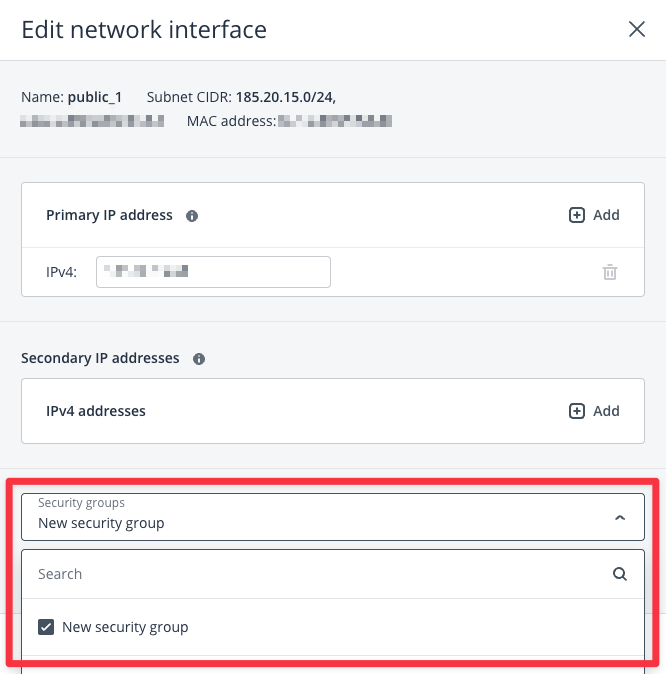Image resolution: width=666 pixels, height=674 pixels.
Task: Select the New security group list option
Action: pyautogui.click(x=125, y=627)
